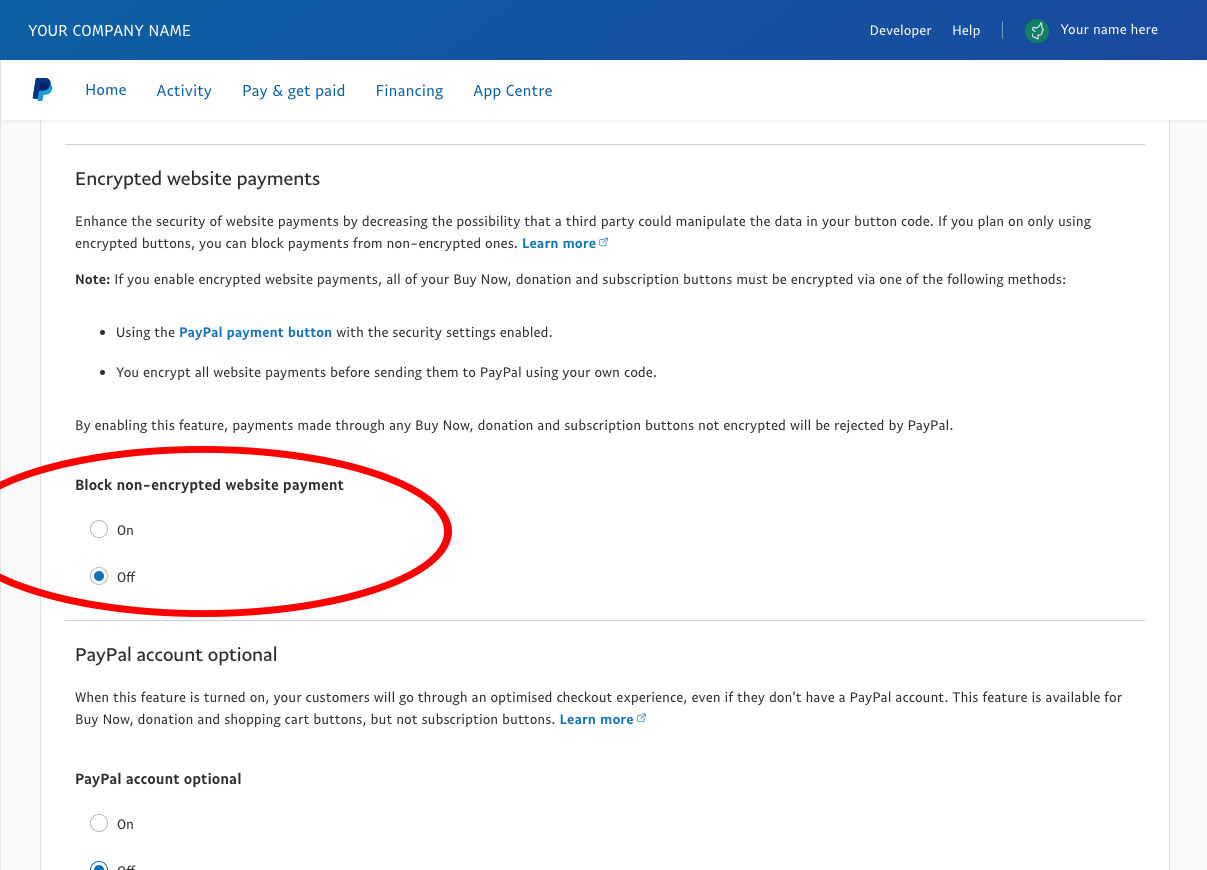Screen dimensions: 1207x870
Task: Click the bold 'PayPal account optional' setting label
Action: point(158,779)
